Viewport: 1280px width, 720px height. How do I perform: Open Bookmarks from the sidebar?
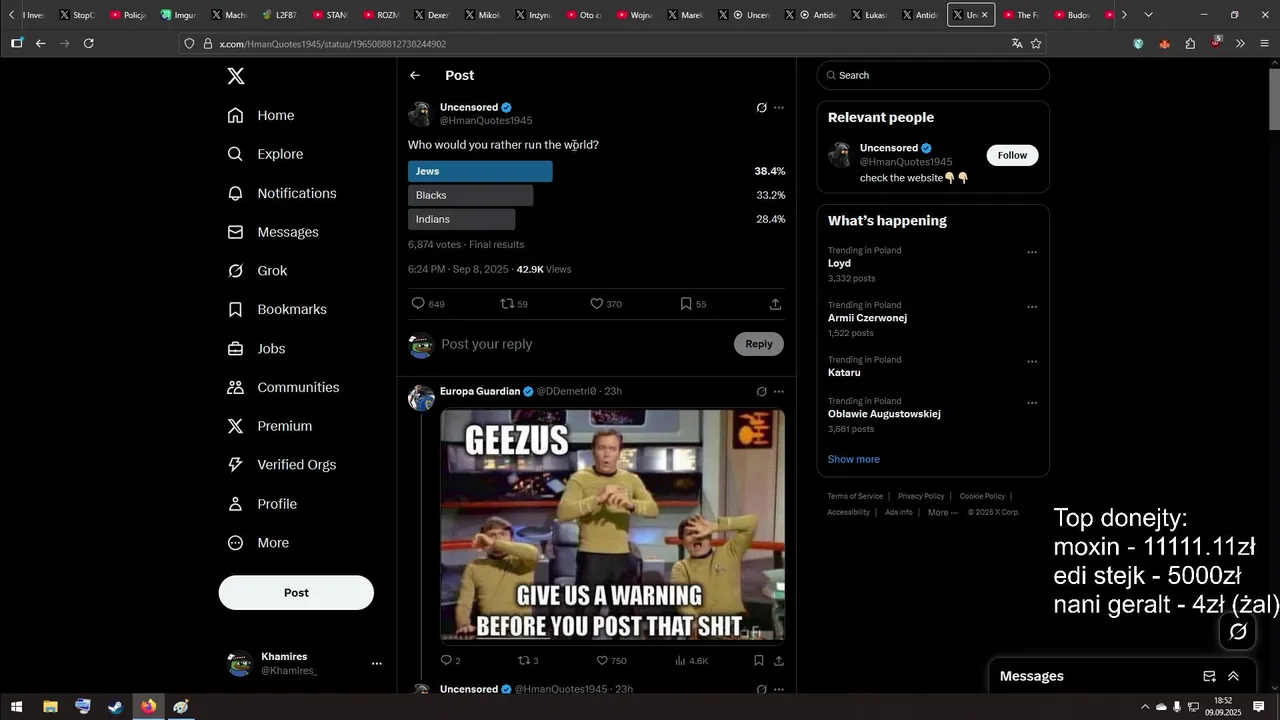tap(277, 310)
